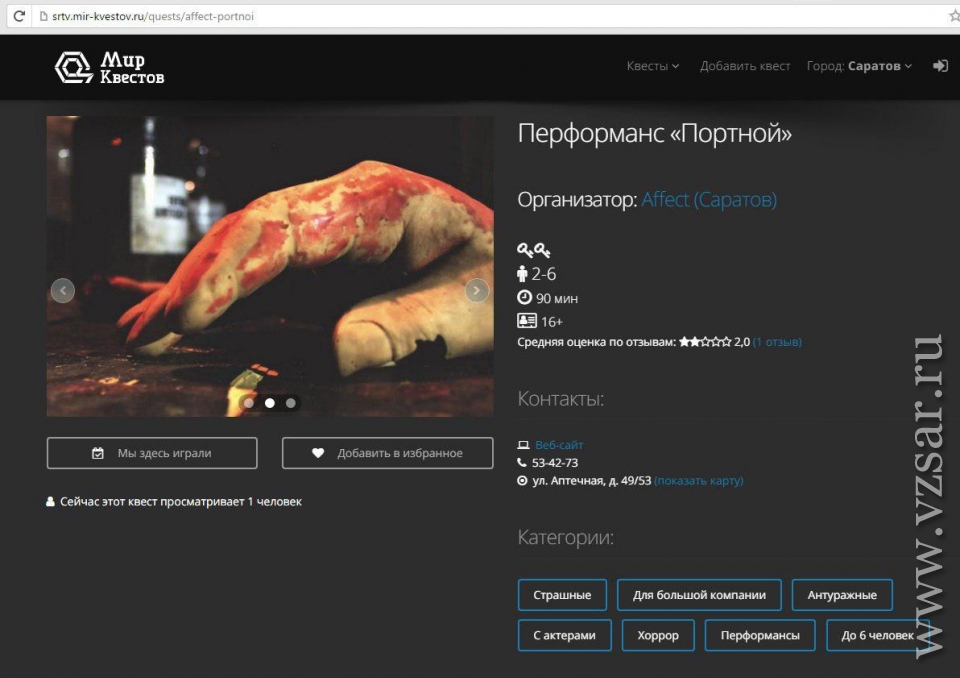Select the third carousel dot indicator
Screen dimensions: 960x678
291,403
